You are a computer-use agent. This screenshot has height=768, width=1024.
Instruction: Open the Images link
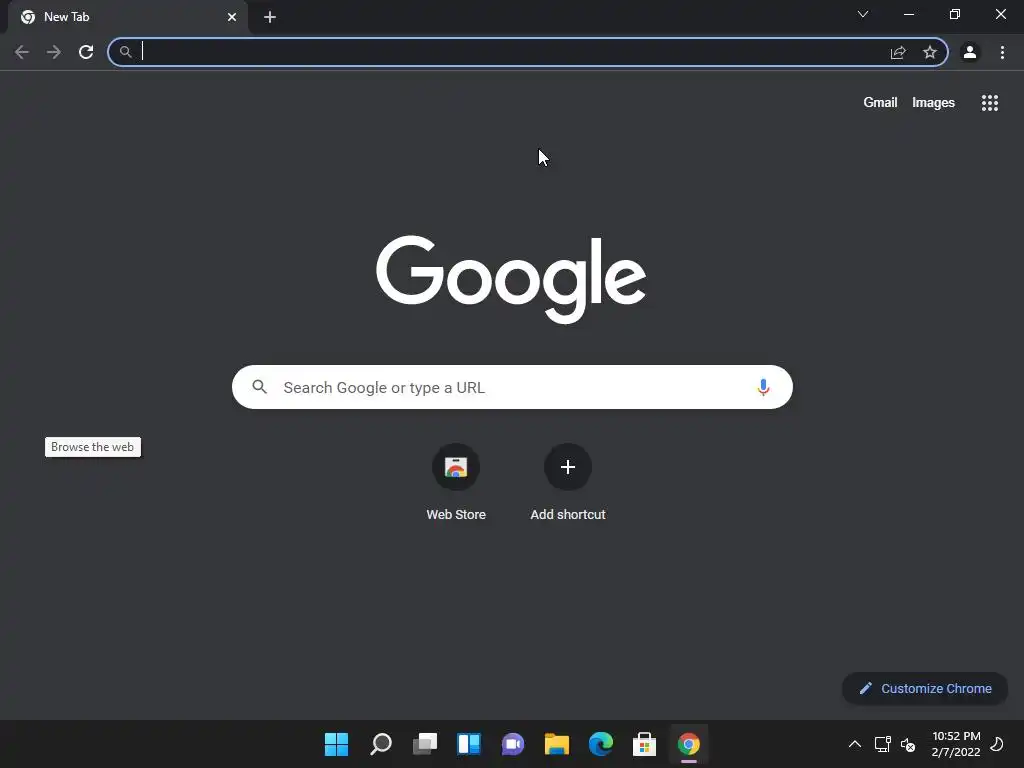(x=933, y=103)
